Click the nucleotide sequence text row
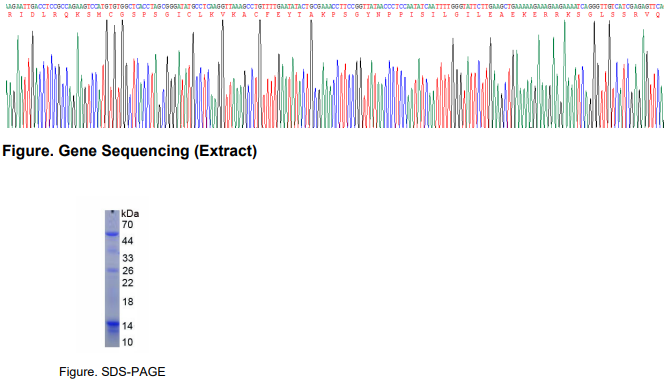The width and height of the screenshot is (669, 382). click(x=334, y=7)
